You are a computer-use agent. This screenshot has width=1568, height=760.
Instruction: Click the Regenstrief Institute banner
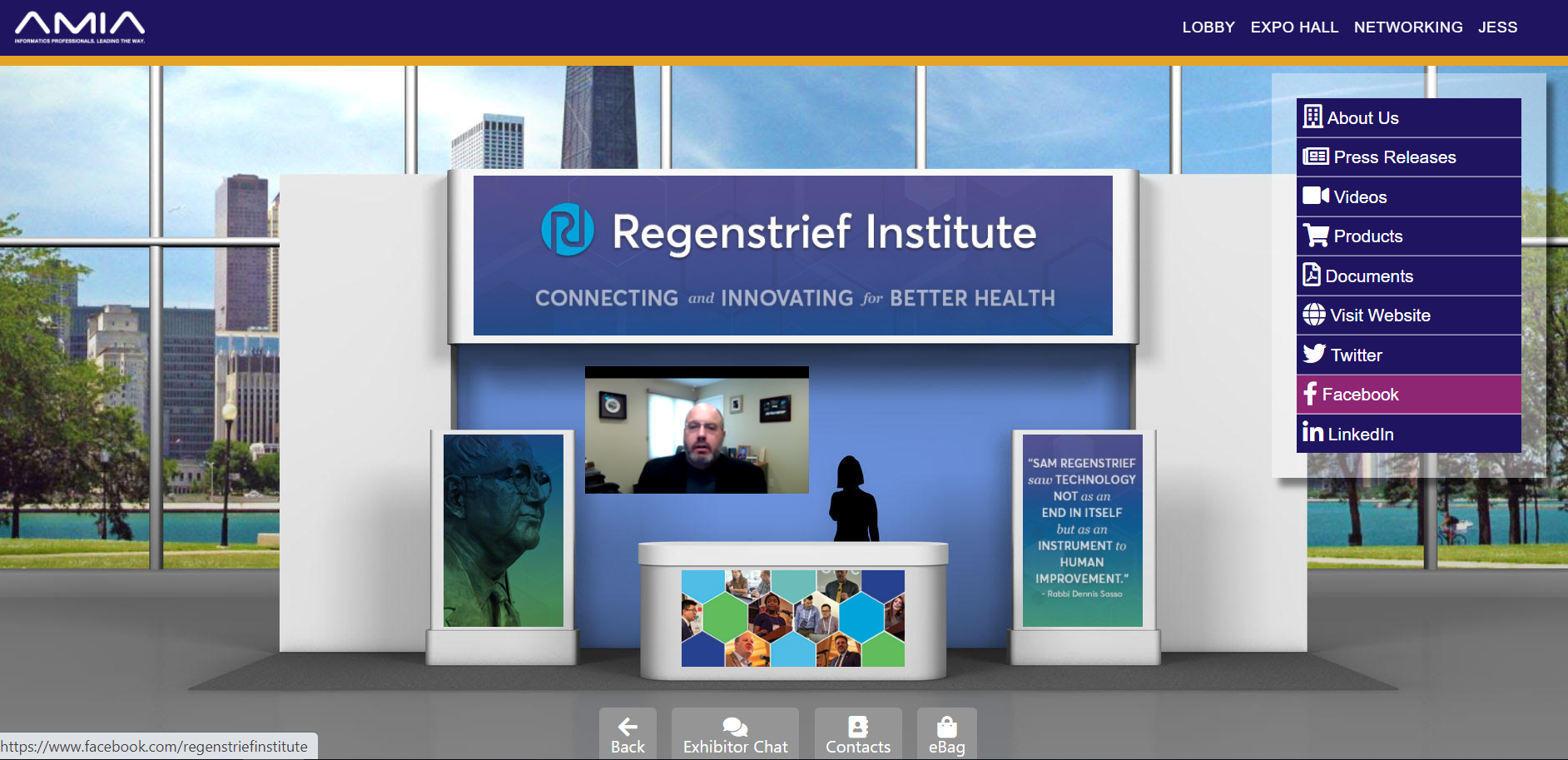pos(793,256)
